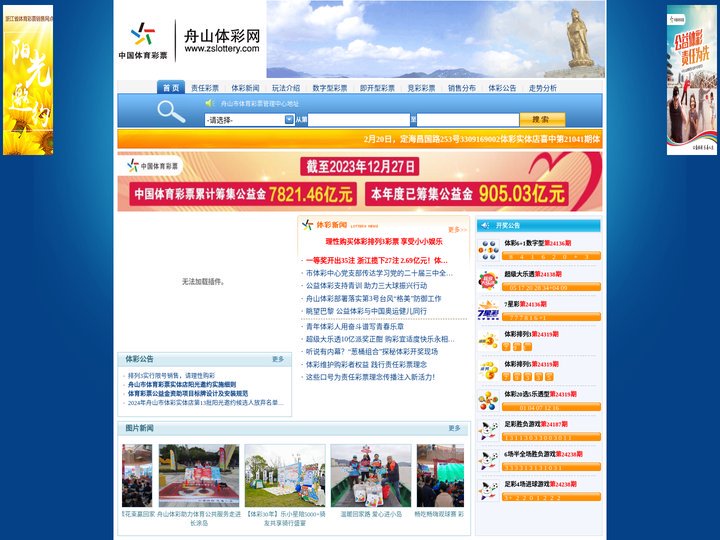The width and height of the screenshot is (720, 540).
Task: Click the 足彩4场进球游戏 mascot icon
Action: pos(489,490)
